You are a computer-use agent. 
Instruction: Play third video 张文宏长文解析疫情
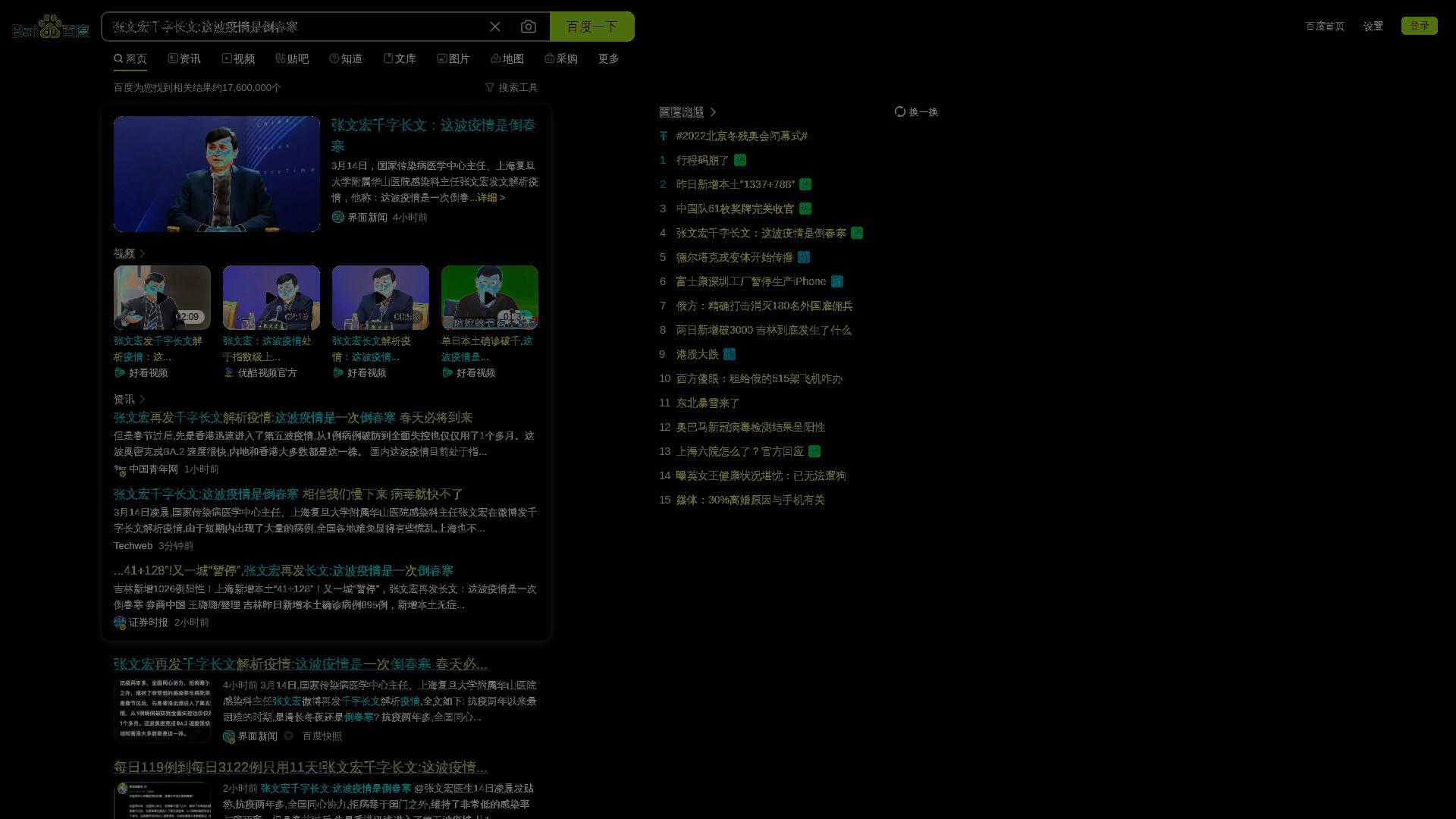381,297
